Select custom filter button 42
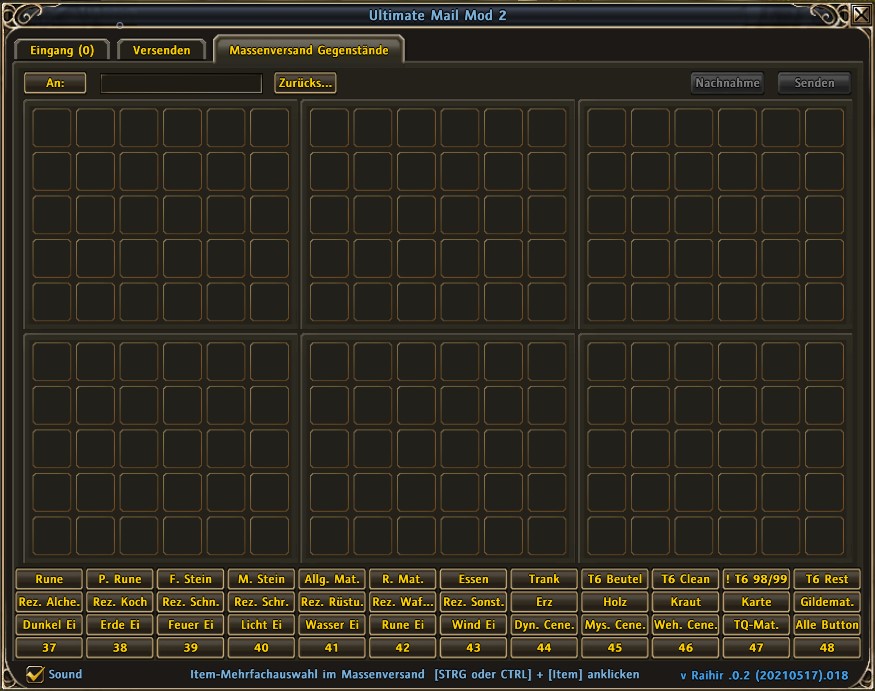The height and width of the screenshot is (691, 875). pyautogui.click(x=402, y=647)
